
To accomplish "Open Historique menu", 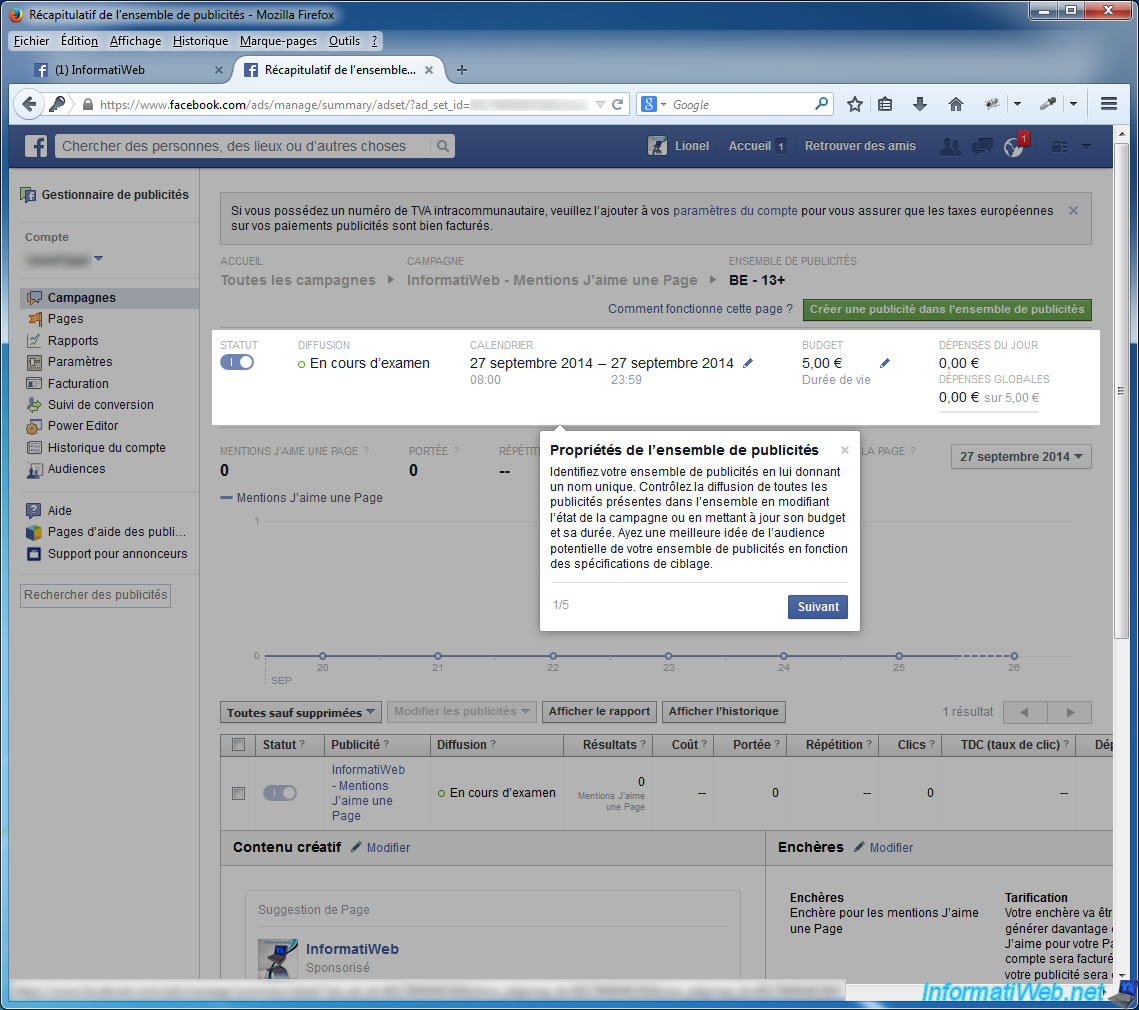I will coord(200,41).
